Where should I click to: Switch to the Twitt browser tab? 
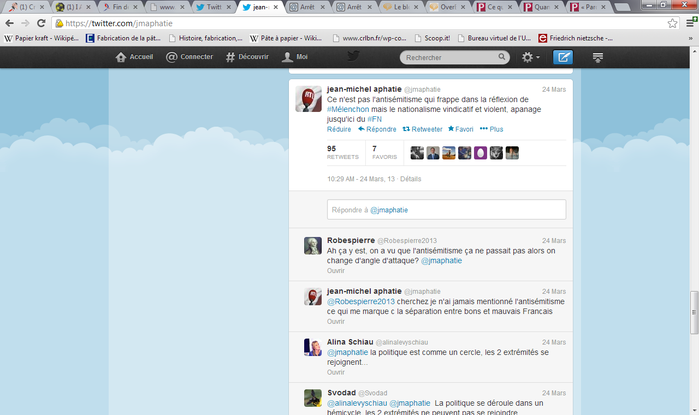coord(214,7)
